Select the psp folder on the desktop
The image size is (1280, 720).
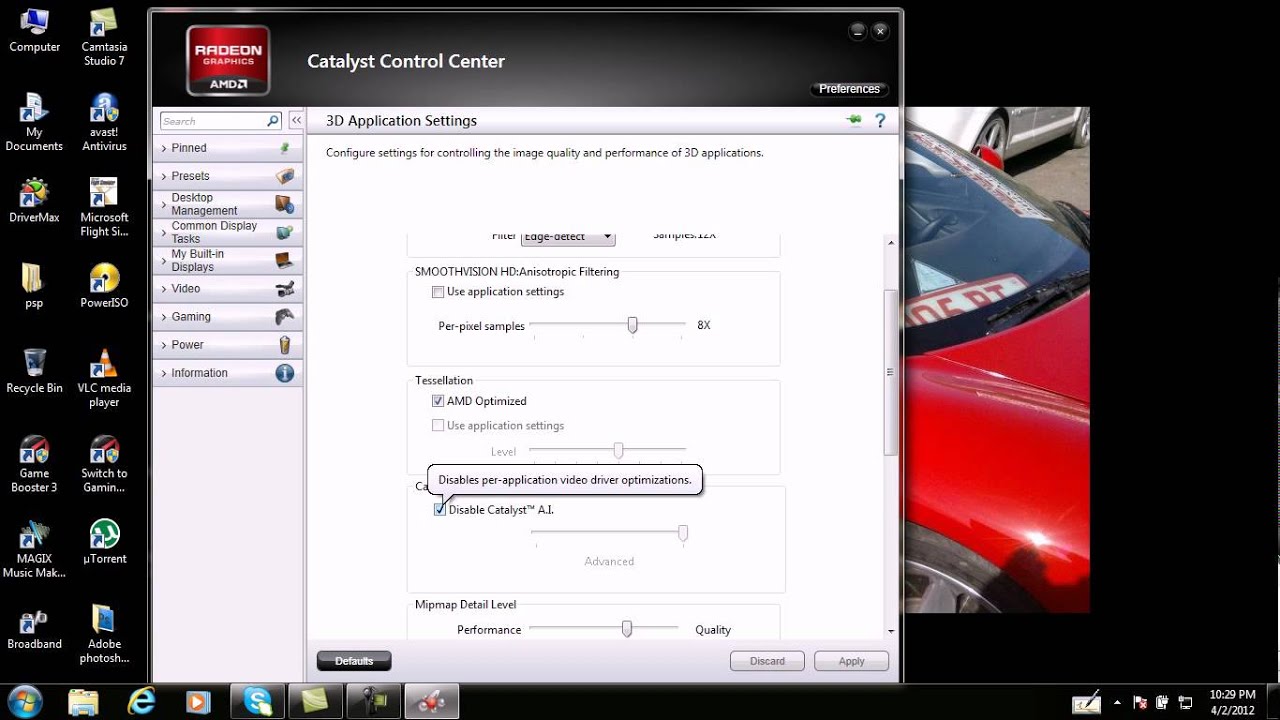tap(34, 286)
